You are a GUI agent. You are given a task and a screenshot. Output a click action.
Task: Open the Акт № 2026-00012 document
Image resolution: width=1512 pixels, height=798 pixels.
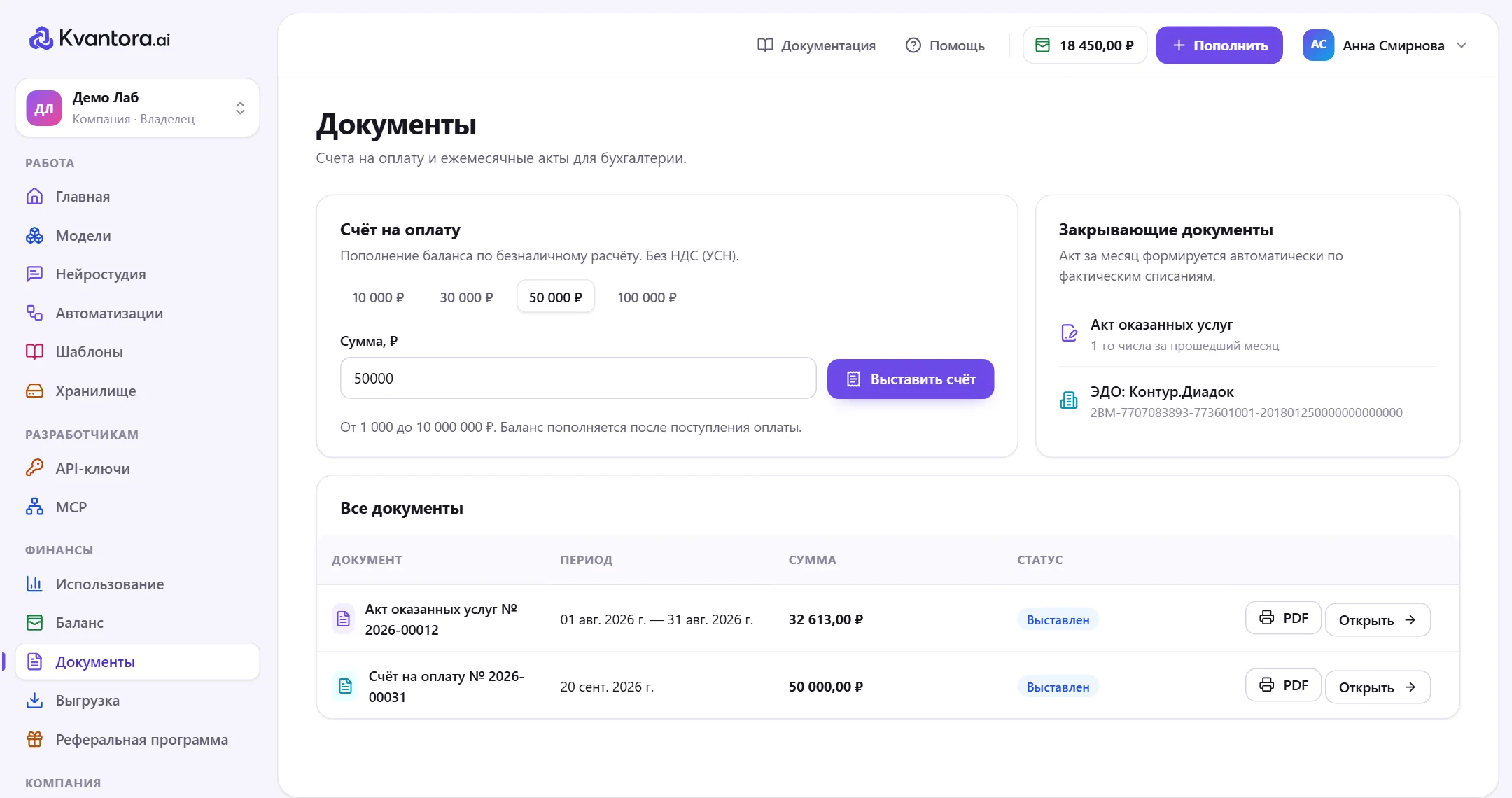pos(1378,620)
